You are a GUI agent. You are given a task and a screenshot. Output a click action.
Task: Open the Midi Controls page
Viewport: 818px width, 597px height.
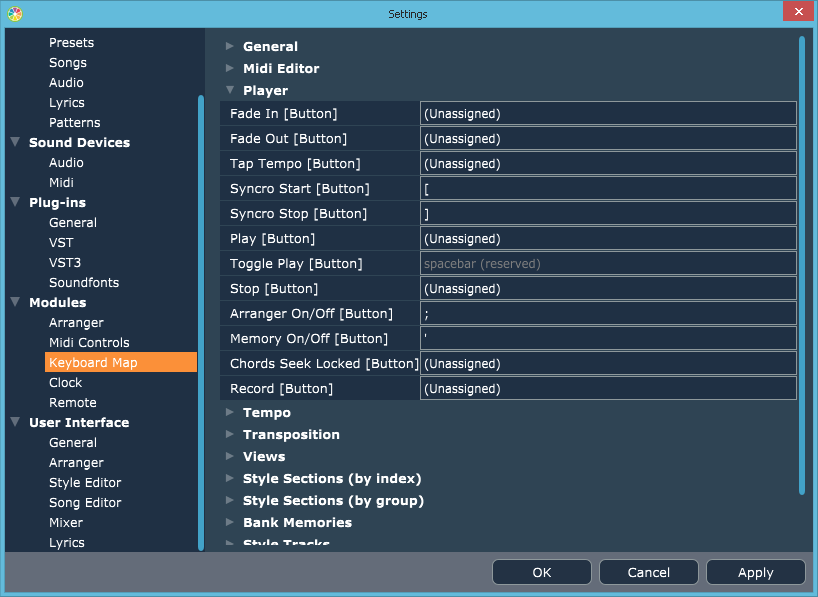[x=89, y=343]
